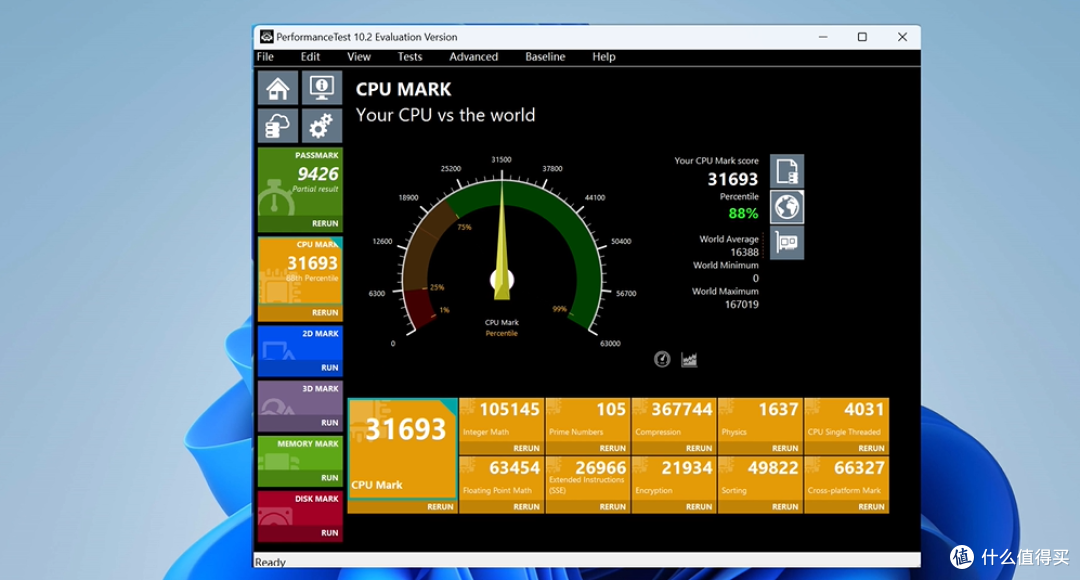Open the cloud baseline management icon
The image size is (1080, 580).
[x=278, y=126]
